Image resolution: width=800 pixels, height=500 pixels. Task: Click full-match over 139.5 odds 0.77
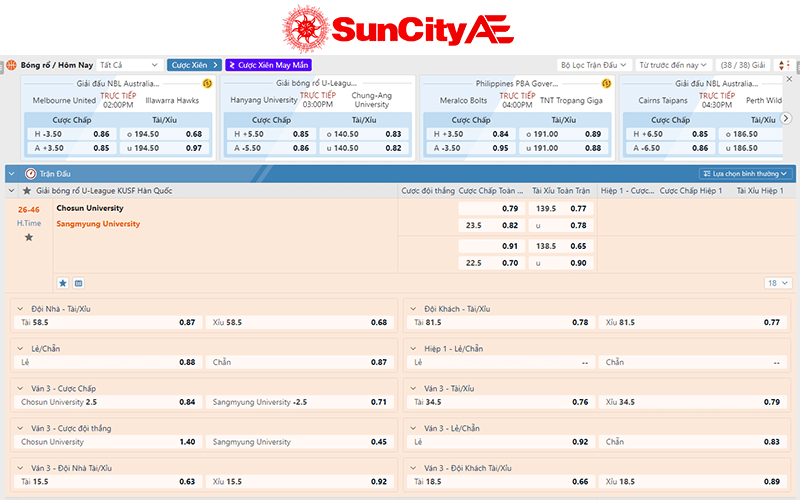[561, 209]
